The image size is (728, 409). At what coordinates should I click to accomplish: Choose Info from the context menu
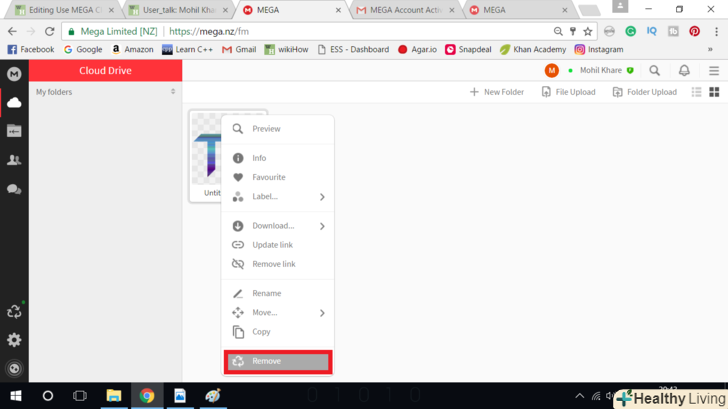[x=278, y=158]
